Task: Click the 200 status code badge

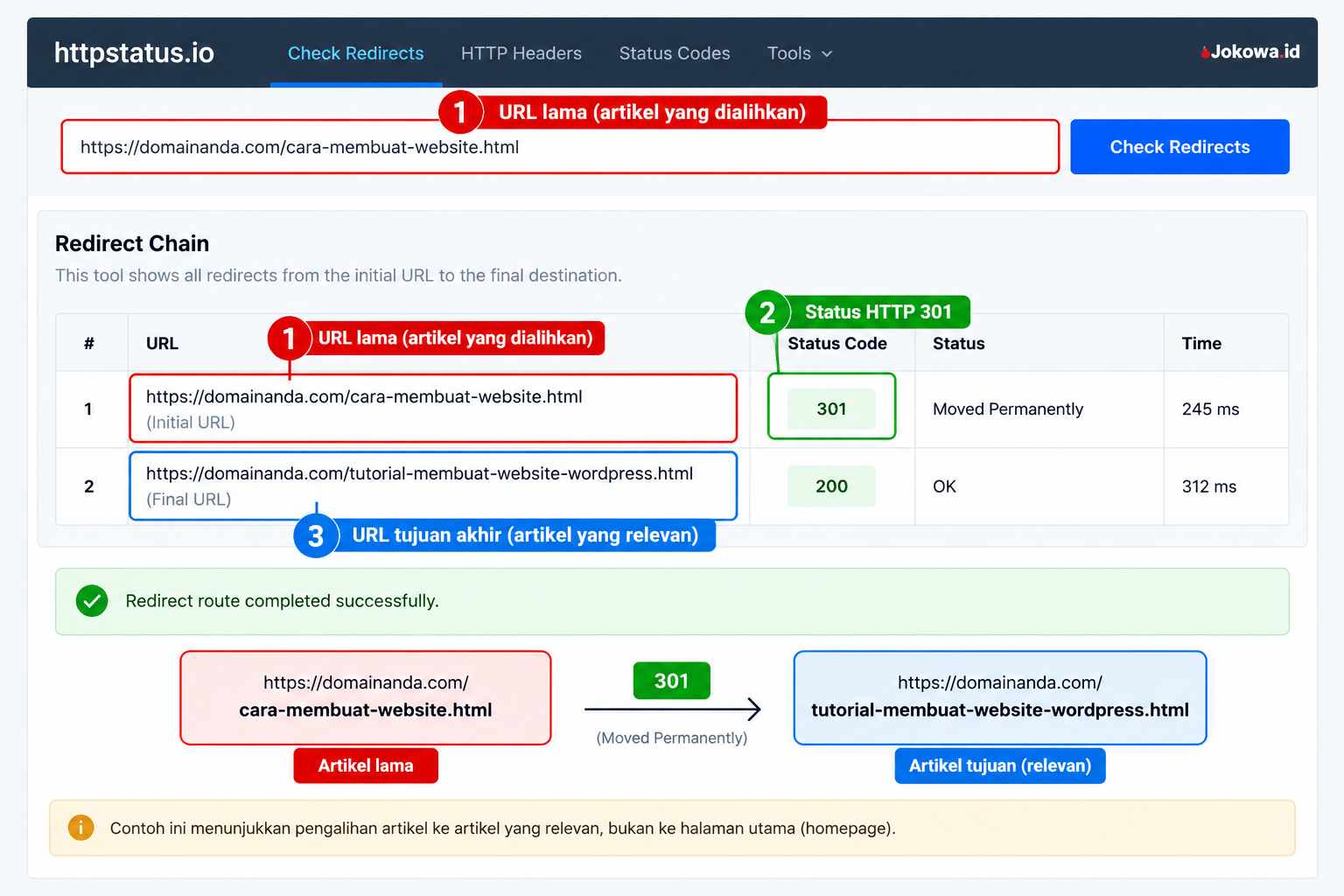Action: [x=831, y=486]
